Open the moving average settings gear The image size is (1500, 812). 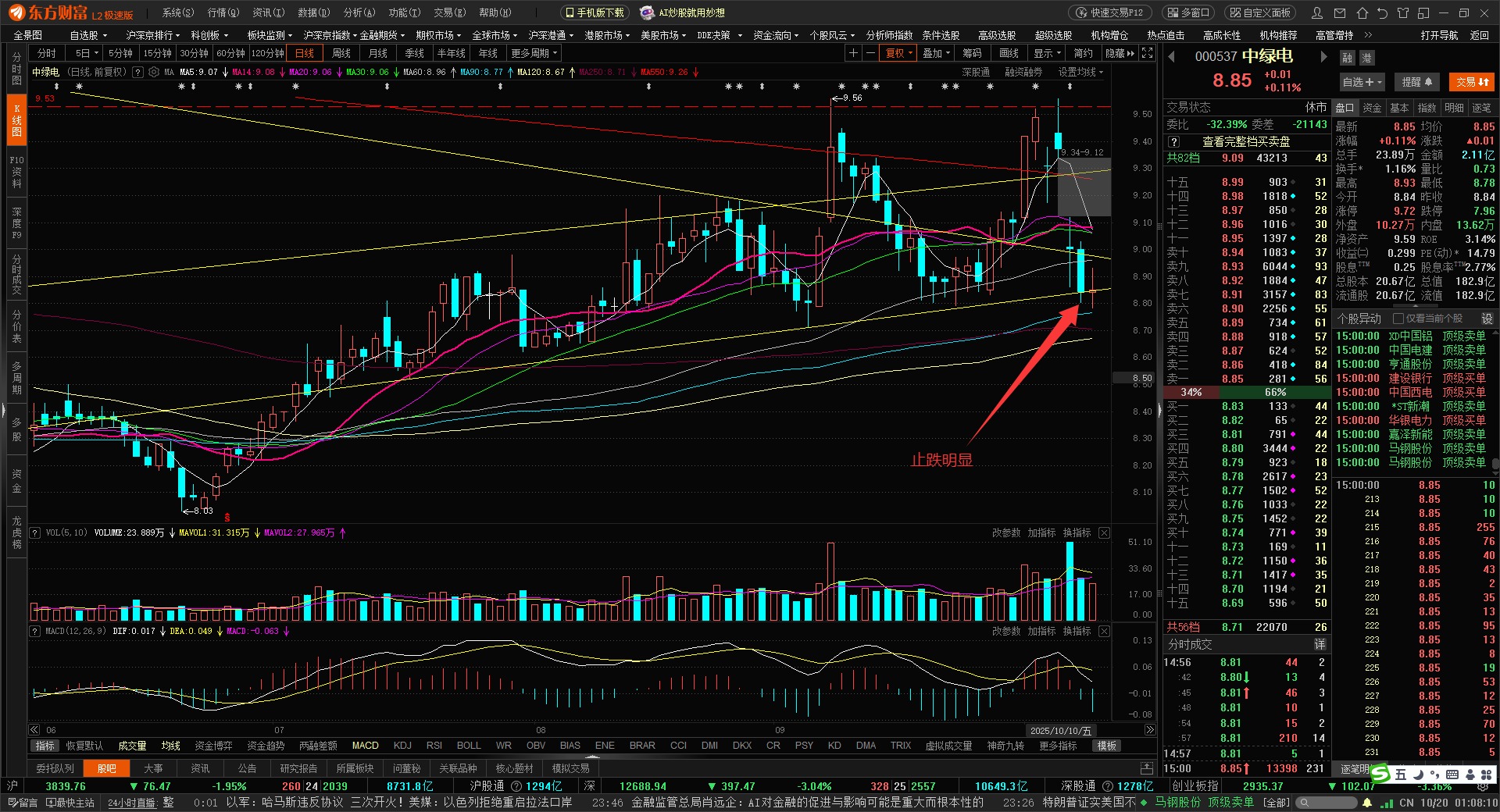154,72
